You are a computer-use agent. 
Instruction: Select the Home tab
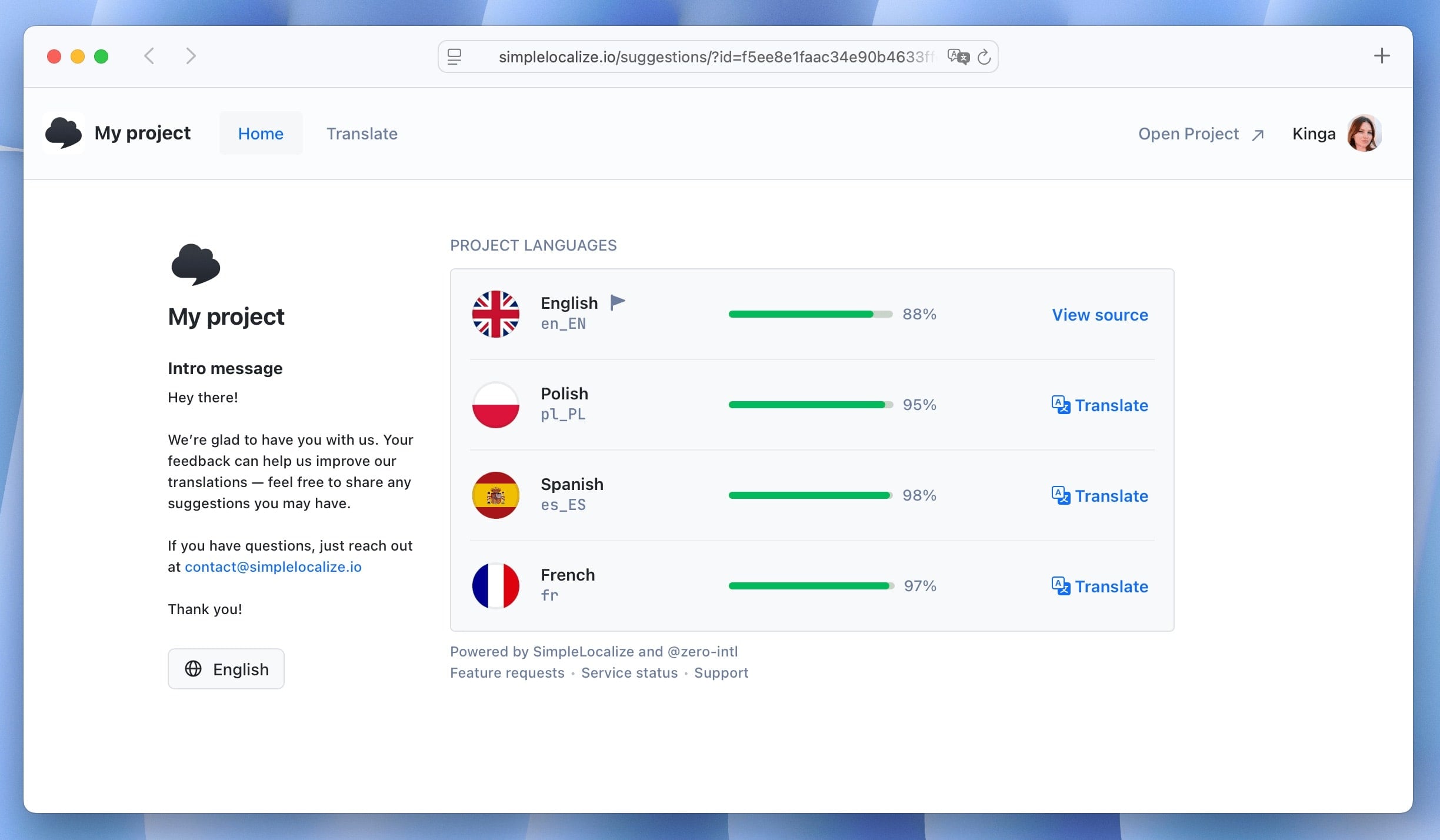coord(261,134)
